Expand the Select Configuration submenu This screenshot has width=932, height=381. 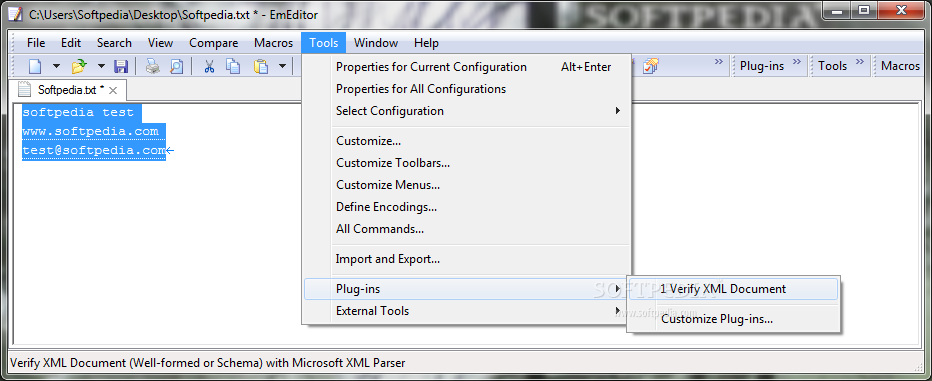click(467, 111)
